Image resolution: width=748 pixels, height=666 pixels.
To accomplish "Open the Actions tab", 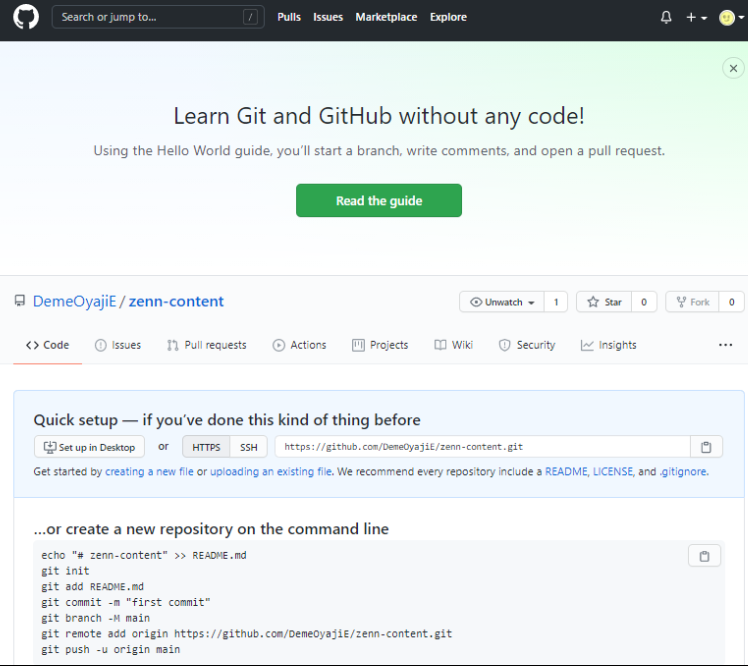I will pos(299,345).
